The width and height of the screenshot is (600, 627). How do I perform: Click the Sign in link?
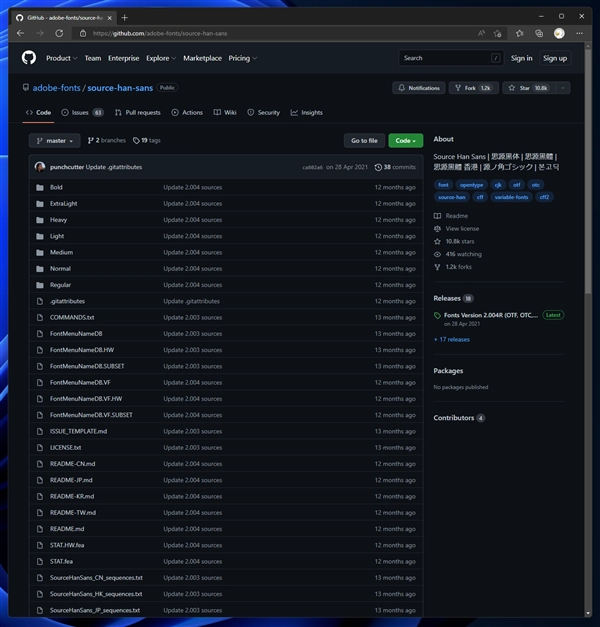coord(521,58)
